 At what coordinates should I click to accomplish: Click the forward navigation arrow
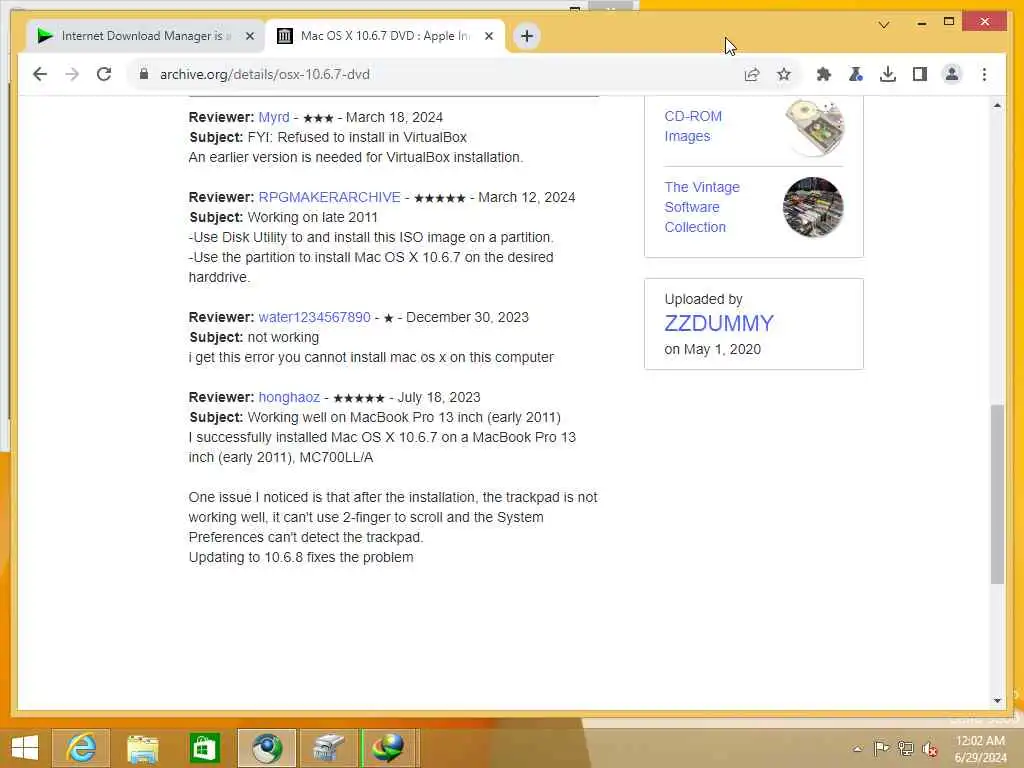[x=72, y=74]
